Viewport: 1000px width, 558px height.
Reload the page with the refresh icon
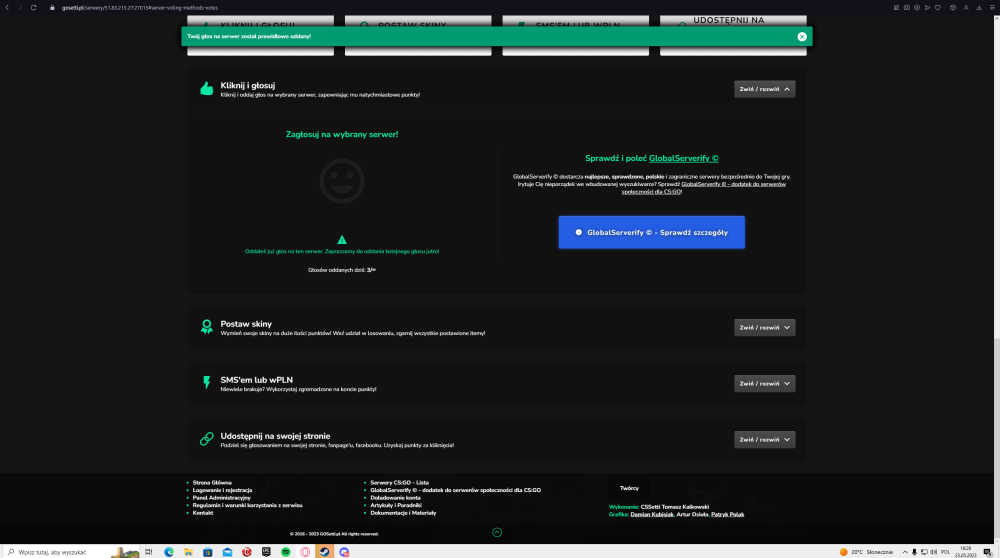(x=33, y=8)
